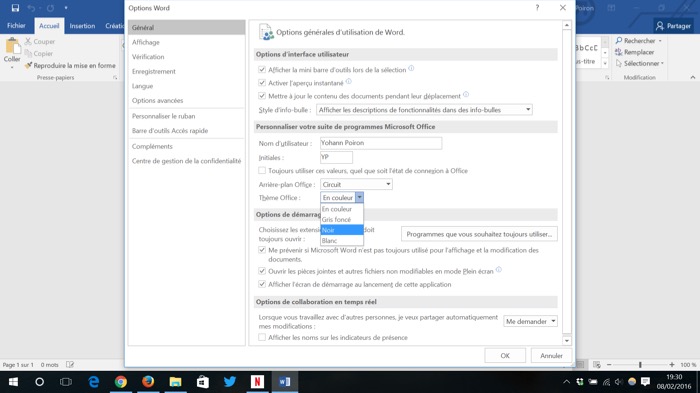This screenshot has width=700, height=393.
Task: Open Task View on taskbar
Action: 66,382
